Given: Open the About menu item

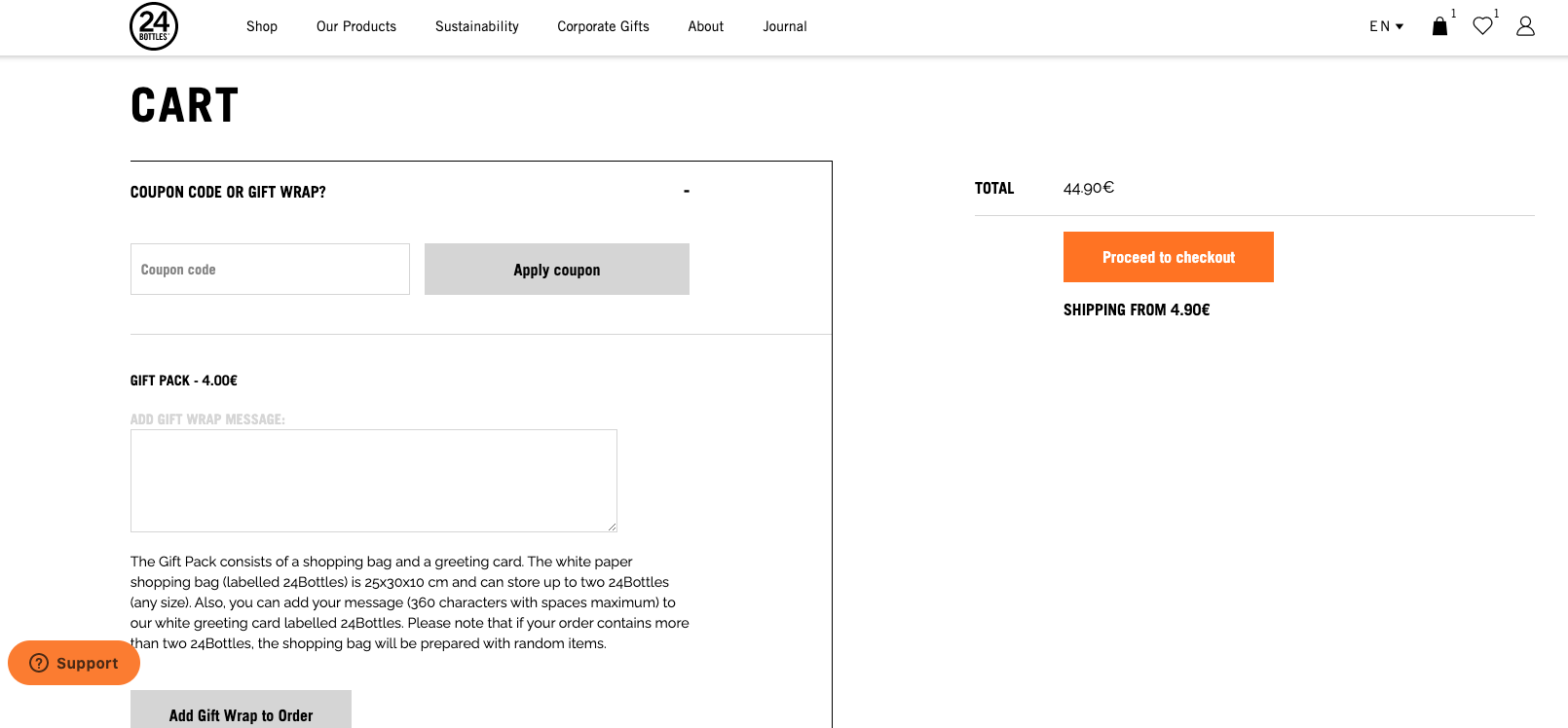Looking at the screenshot, I should [706, 26].
